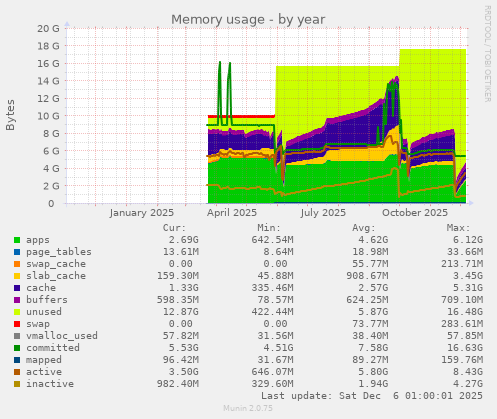Screen dimensions: 497x419
Task: Click the 'Min:' column header
Action: tap(269, 228)
